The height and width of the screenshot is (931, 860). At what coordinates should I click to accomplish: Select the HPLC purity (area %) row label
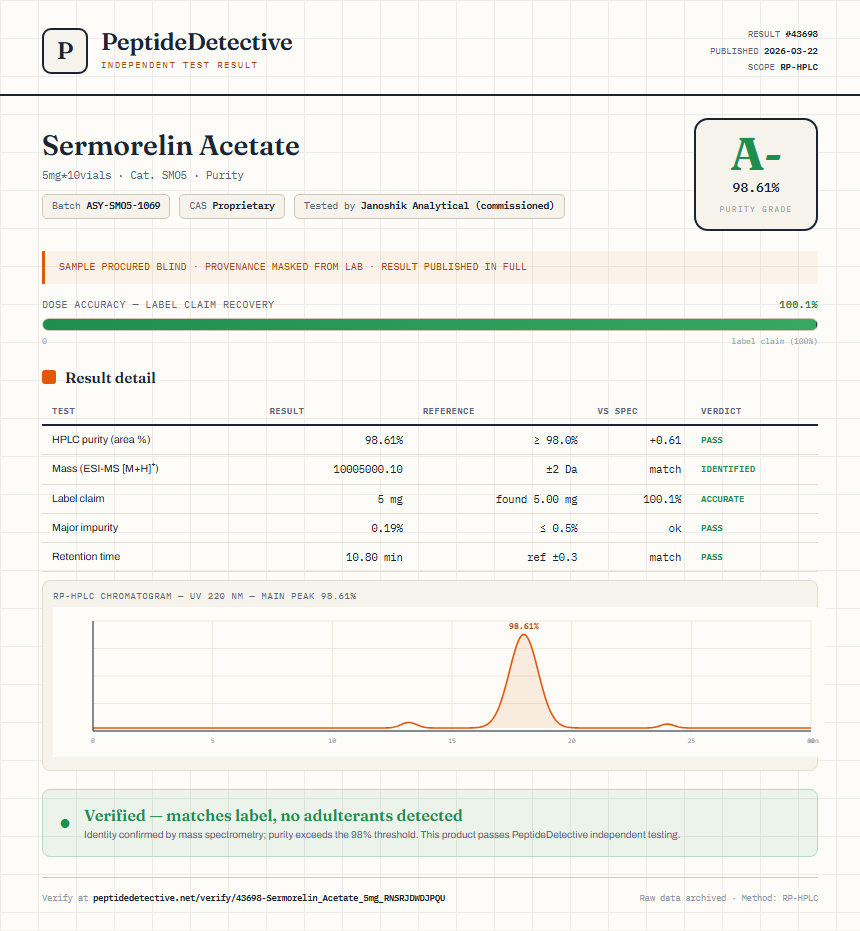coord(101,439)
